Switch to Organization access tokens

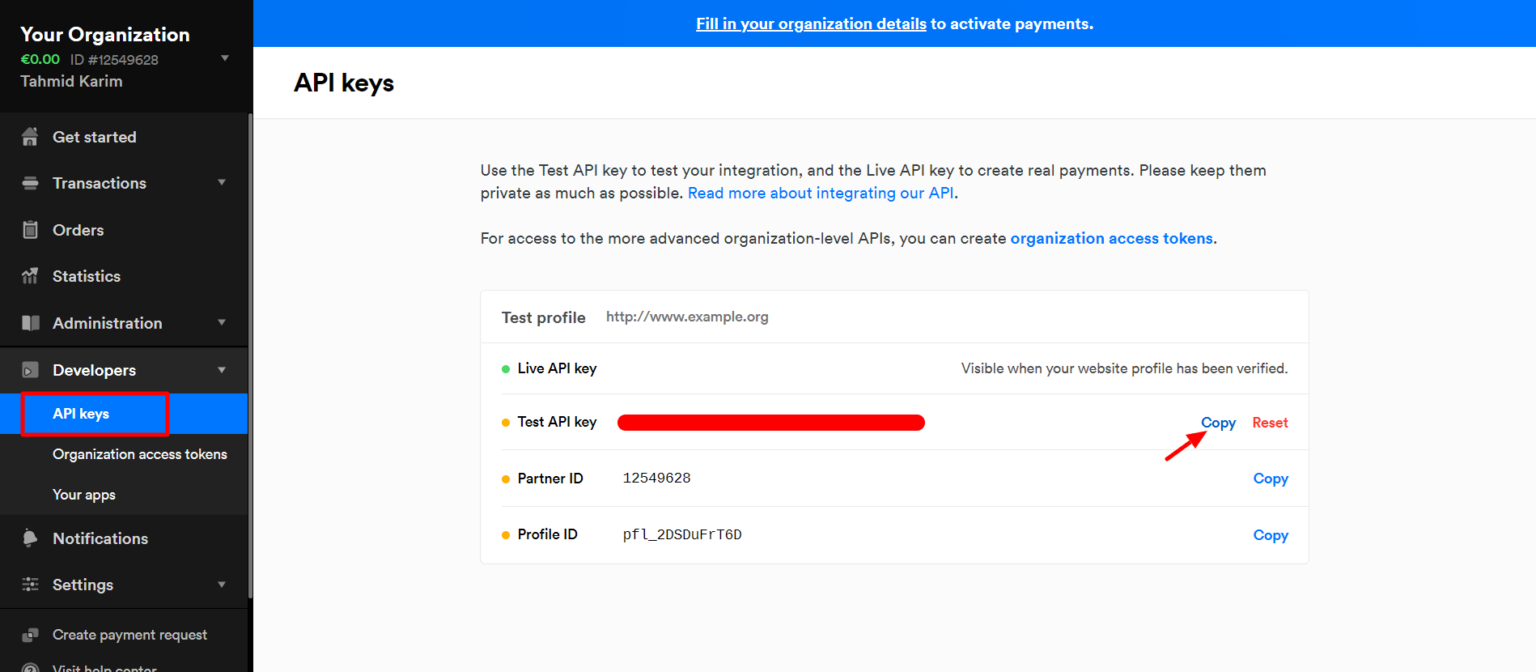[140, 453]
